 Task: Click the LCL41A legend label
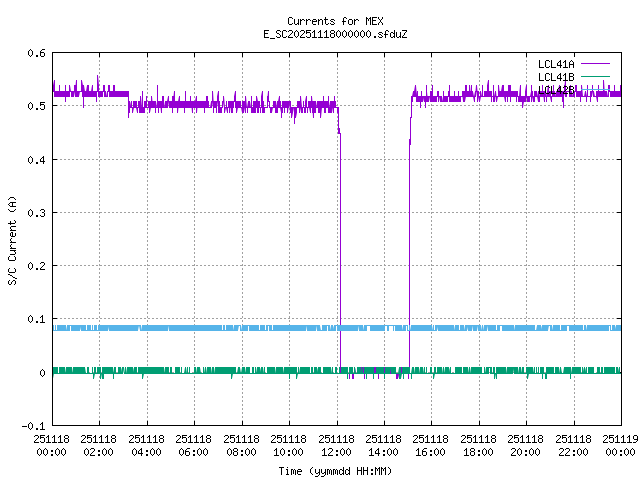point(554,64)
